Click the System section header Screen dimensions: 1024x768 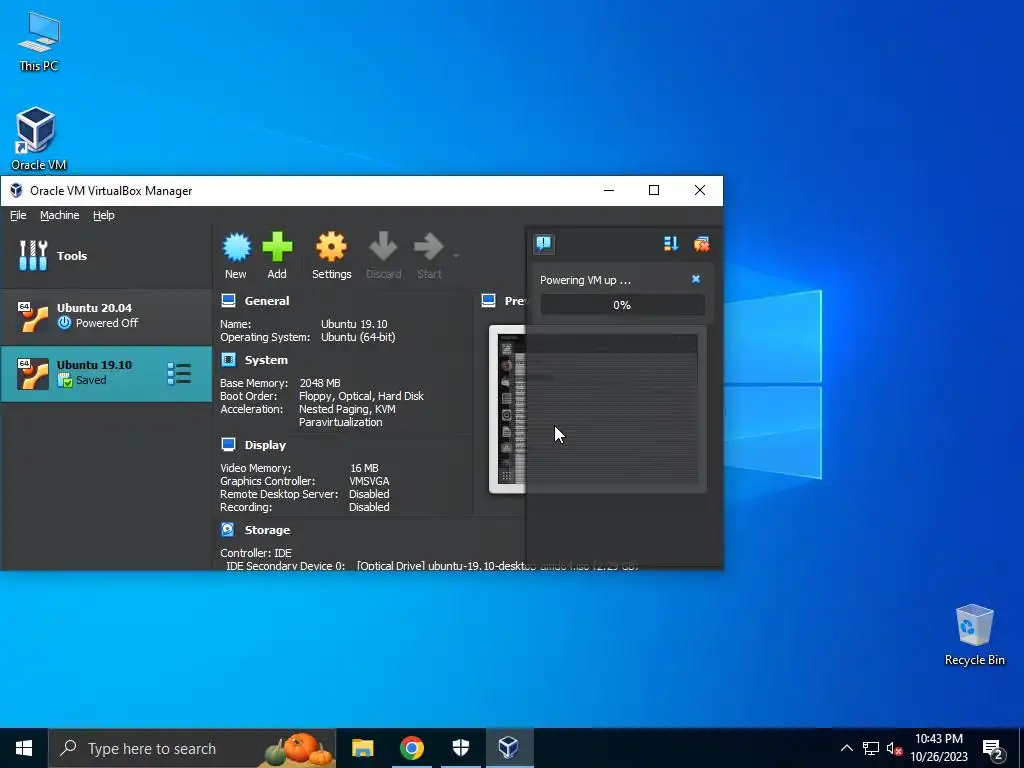click(266, 360)
